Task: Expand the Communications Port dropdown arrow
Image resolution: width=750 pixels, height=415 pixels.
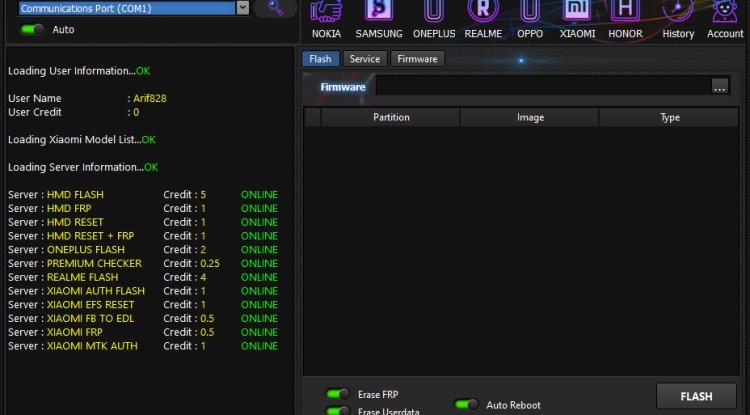Action: click(x=243, y=8)
